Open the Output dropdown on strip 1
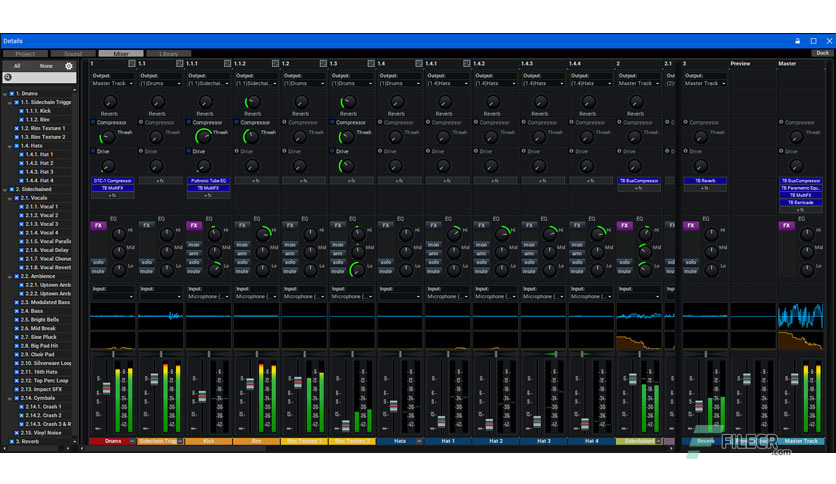This screenshot has width=836, height=484. (112, 84)
